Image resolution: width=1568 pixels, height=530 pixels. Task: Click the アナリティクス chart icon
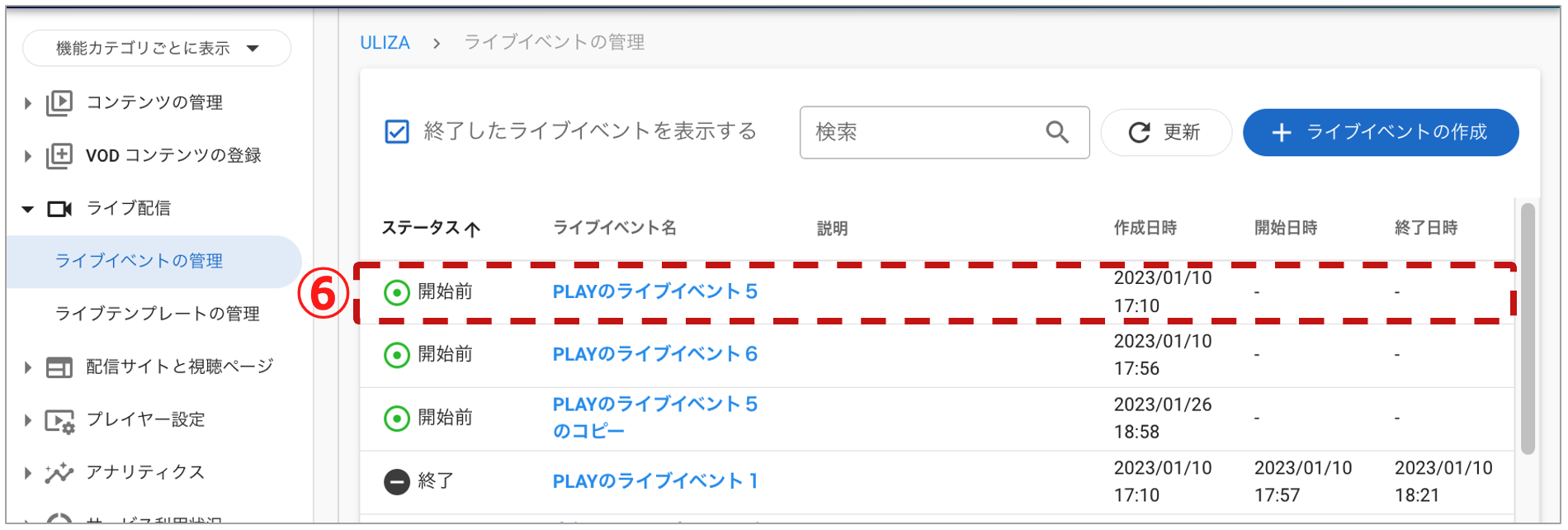(59, 473)
